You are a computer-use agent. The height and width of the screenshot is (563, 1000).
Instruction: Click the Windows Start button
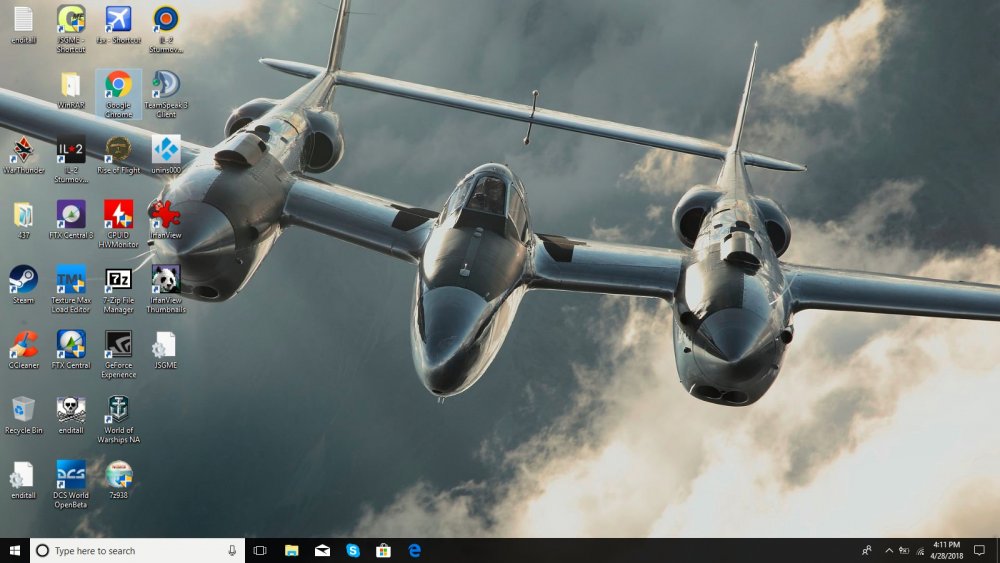(15, 550)
